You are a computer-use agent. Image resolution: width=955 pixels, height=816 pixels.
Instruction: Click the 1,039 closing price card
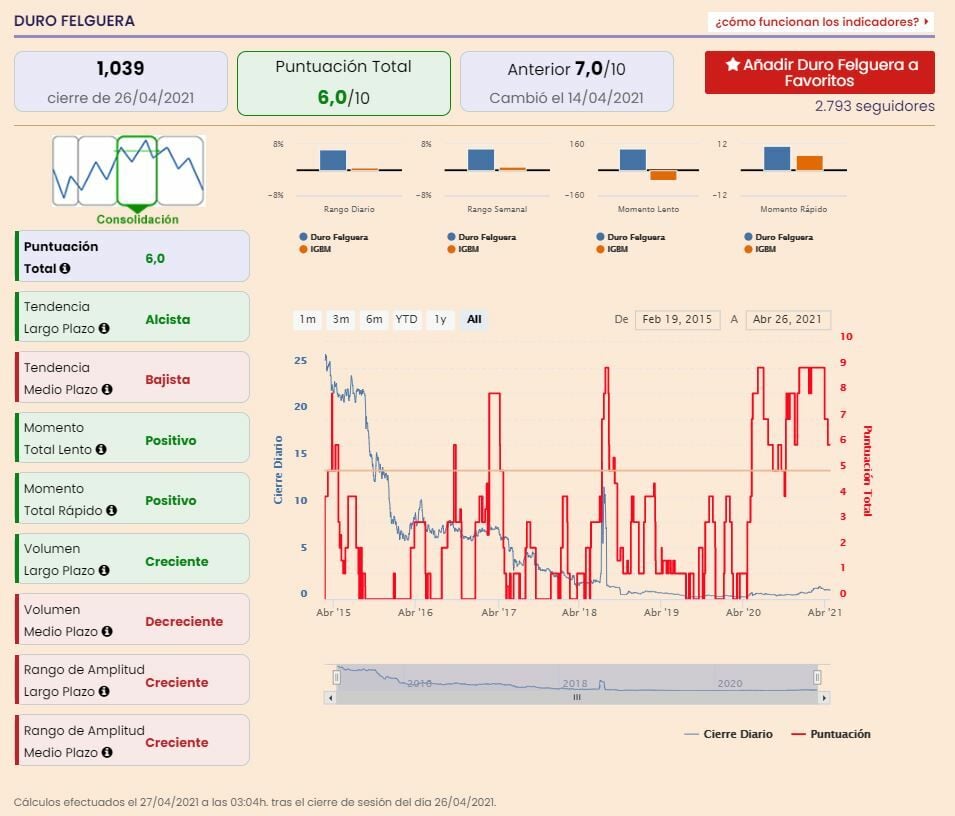tap(121, 82)
